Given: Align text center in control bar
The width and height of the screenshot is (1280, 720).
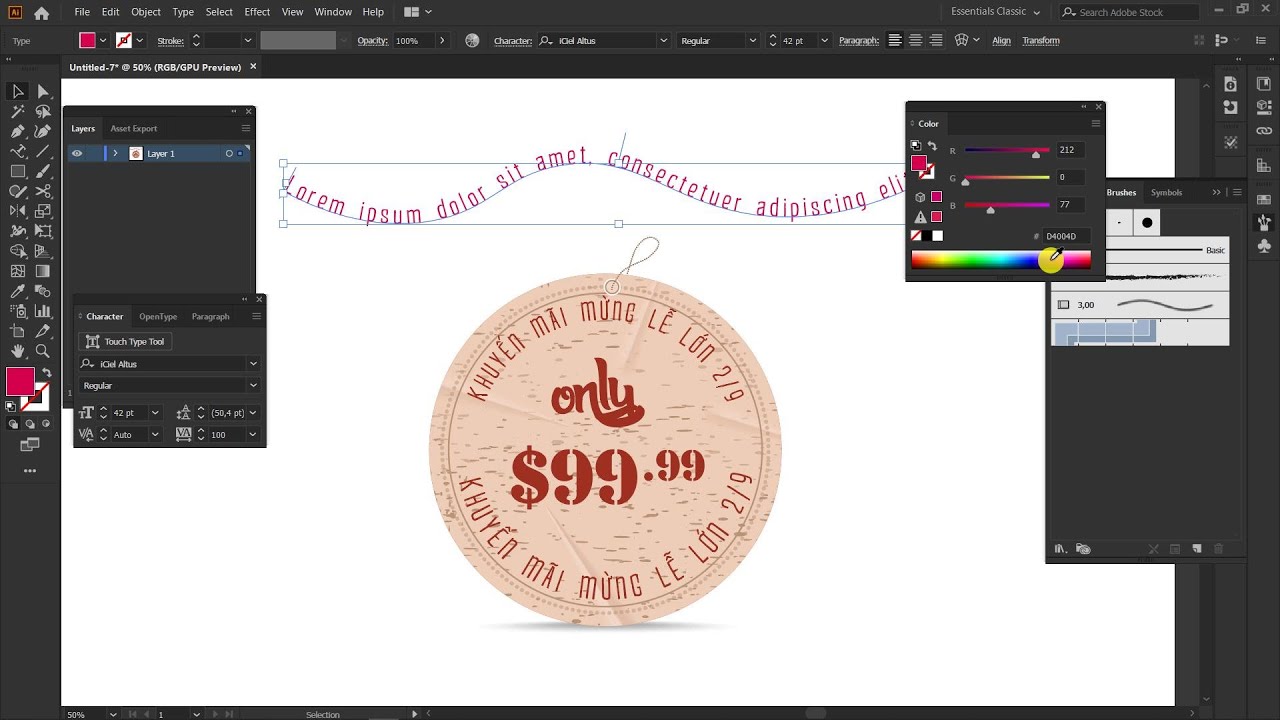Looking at the screenshot, I should click(x=915, y=40).
